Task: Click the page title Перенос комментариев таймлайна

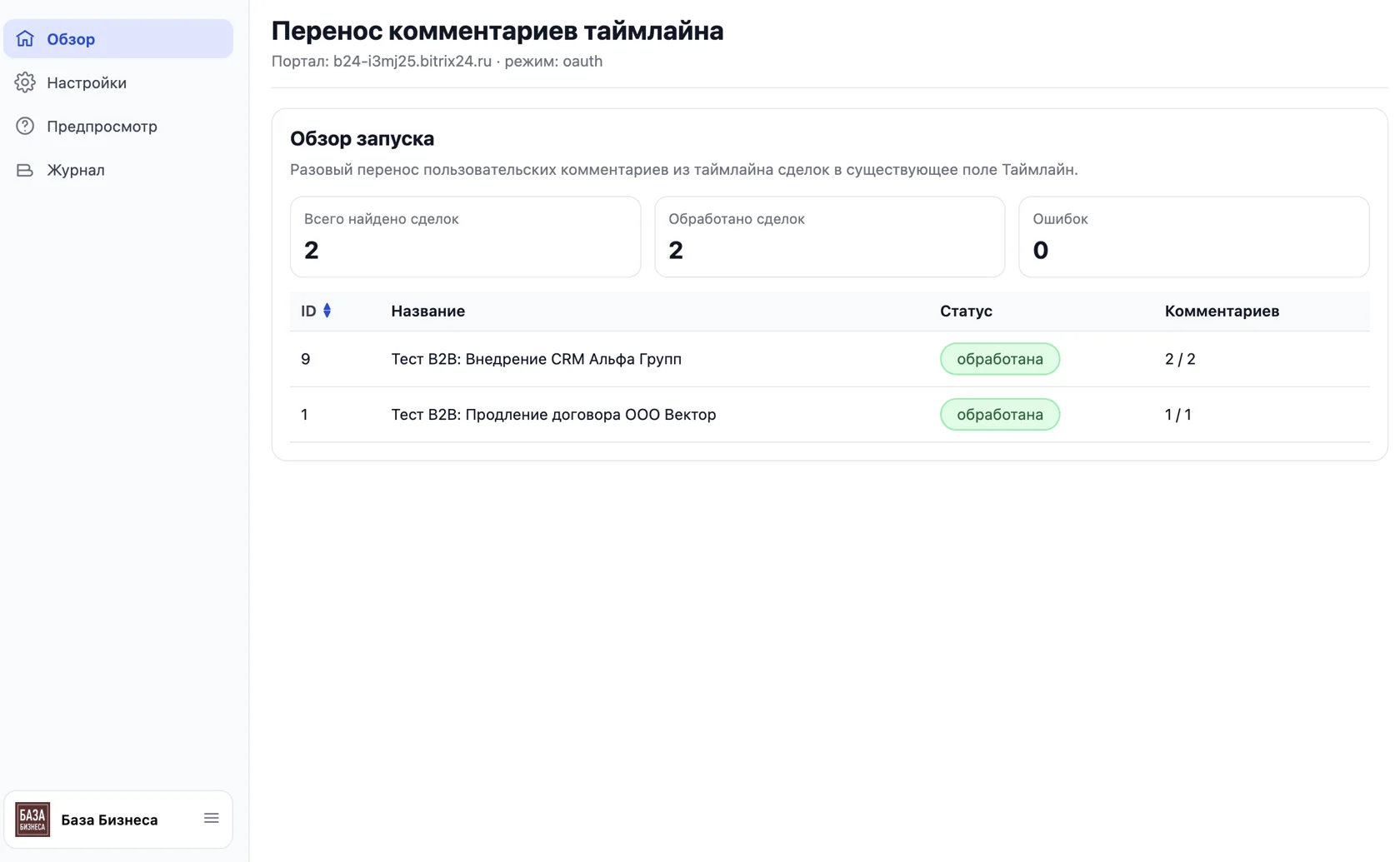Action: pos(497,31)
